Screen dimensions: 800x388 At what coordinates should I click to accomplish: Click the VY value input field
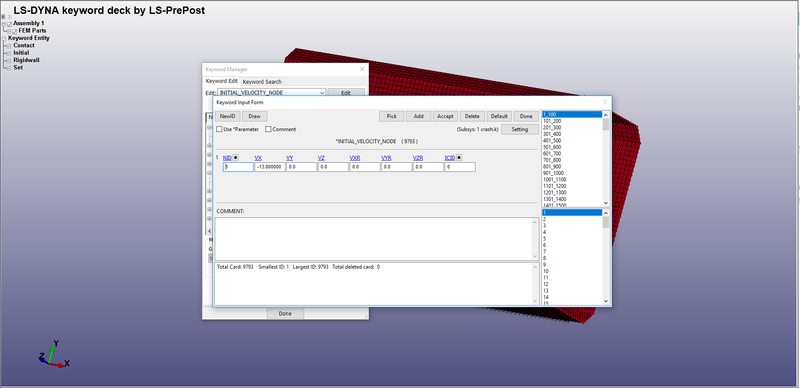[x=302, y=167]
